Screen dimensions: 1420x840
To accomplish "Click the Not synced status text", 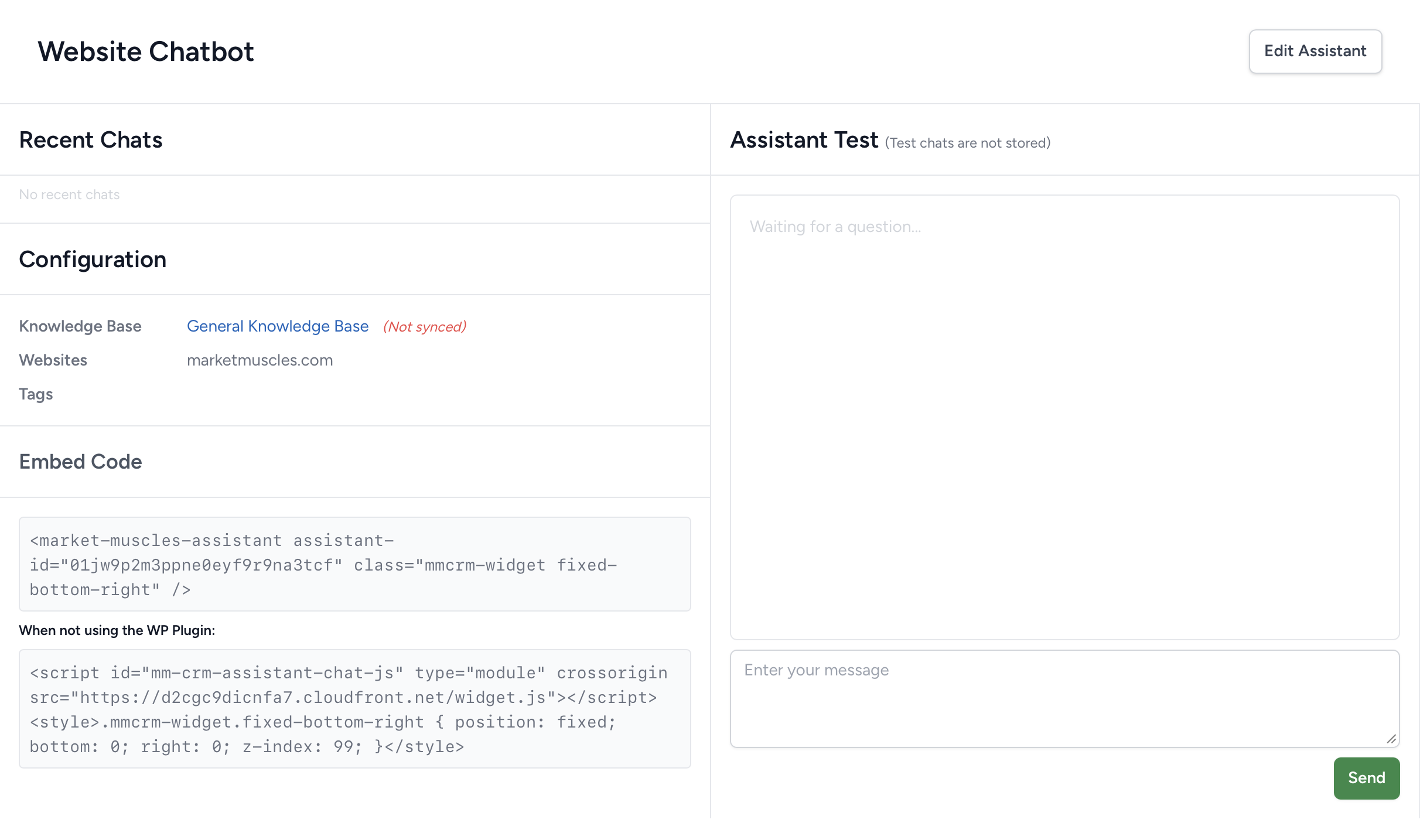I will (x=425, y=327).
